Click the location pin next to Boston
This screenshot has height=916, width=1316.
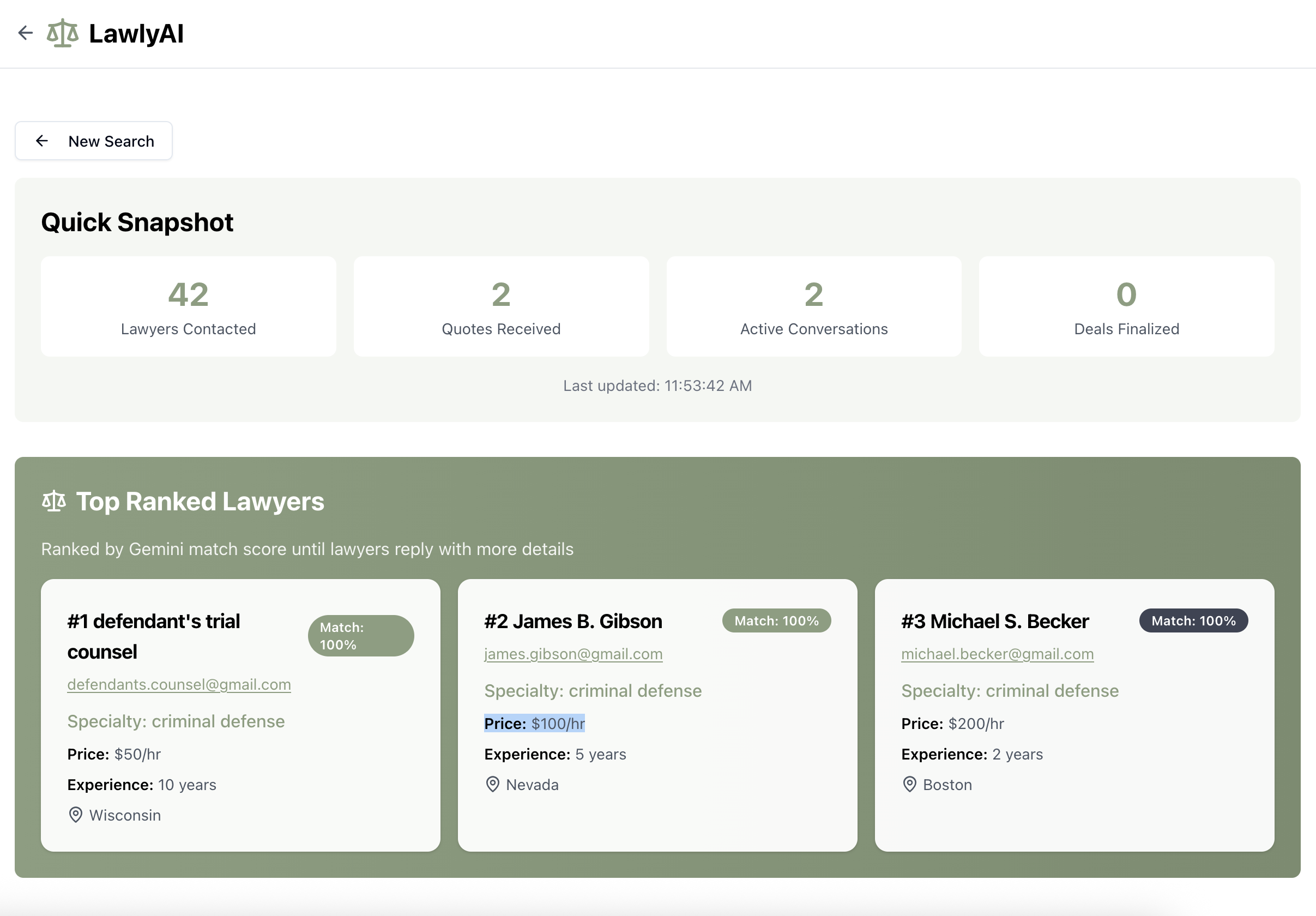click(909, 784)
